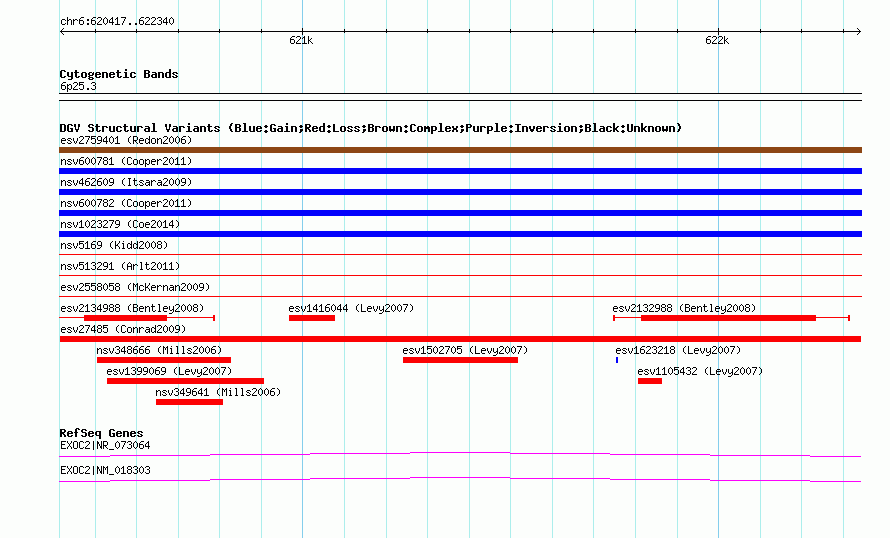Viewport: 890px width, 538px height.
Task: Open the esv27485 (Conrad2009) label
Action: click(123, 329)
